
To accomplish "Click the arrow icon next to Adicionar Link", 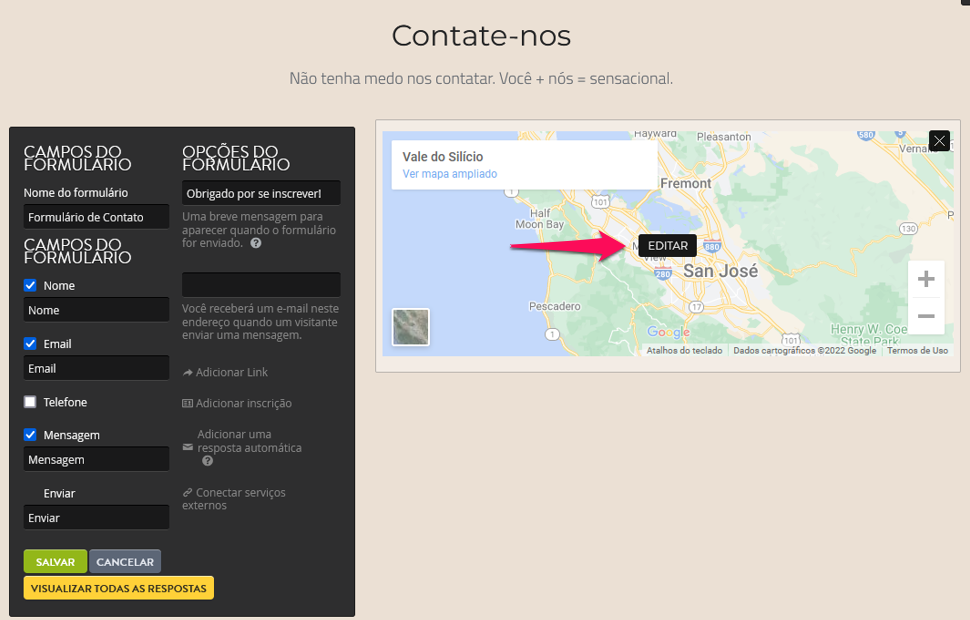I will (x=187, y=372).
